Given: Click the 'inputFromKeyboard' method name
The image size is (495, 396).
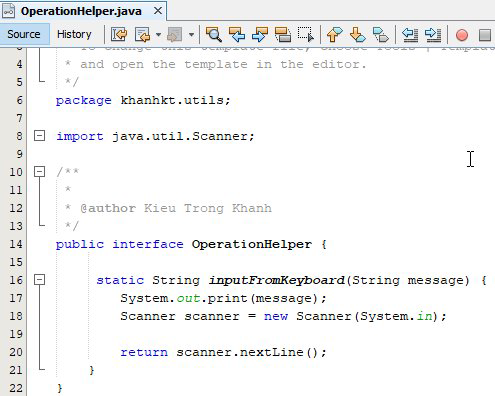Looking at the screenshot, I should tap(277, 280).
